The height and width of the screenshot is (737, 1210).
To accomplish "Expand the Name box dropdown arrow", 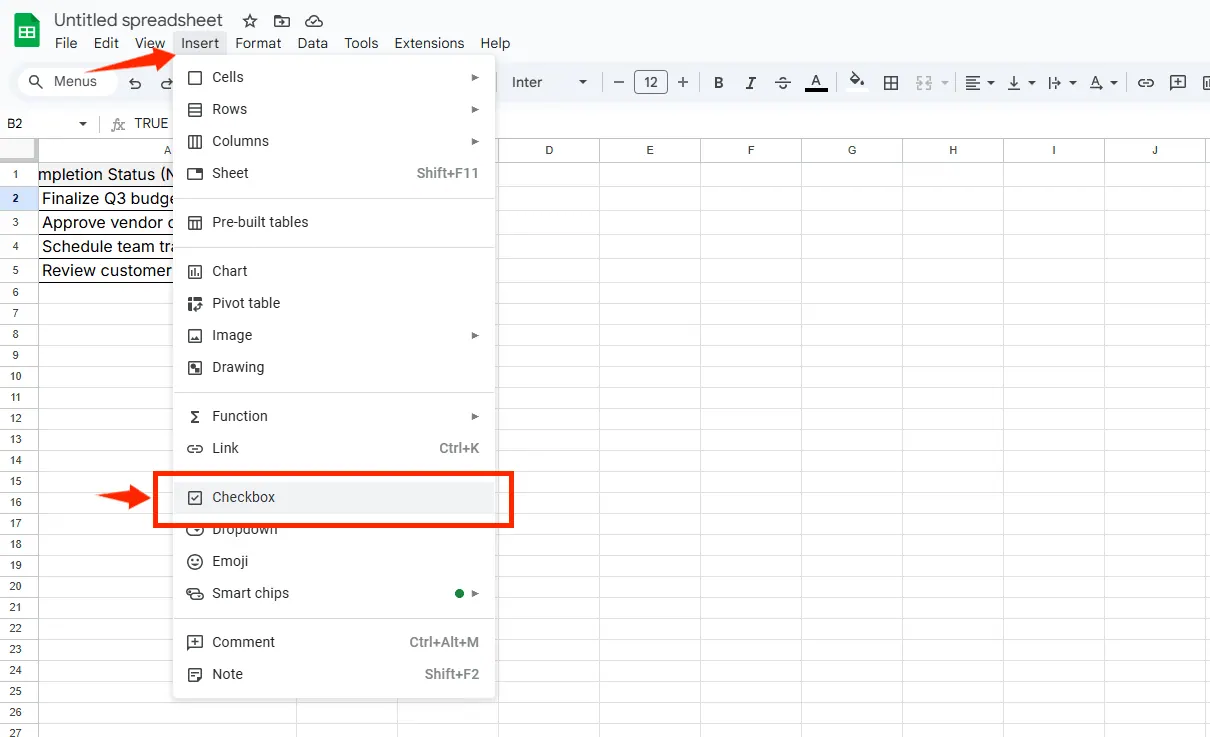I will [x=83, y=124].
